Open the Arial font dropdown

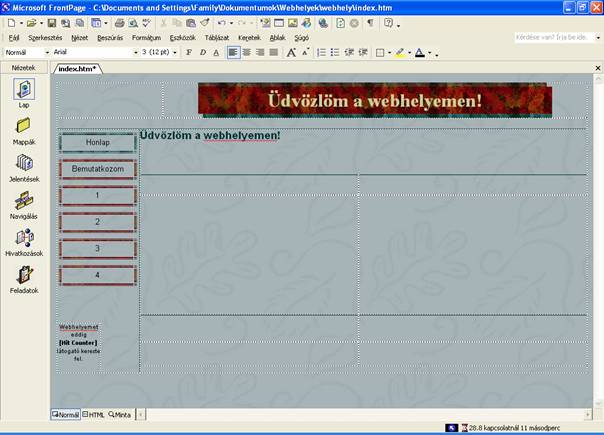[x=132, y=52]
